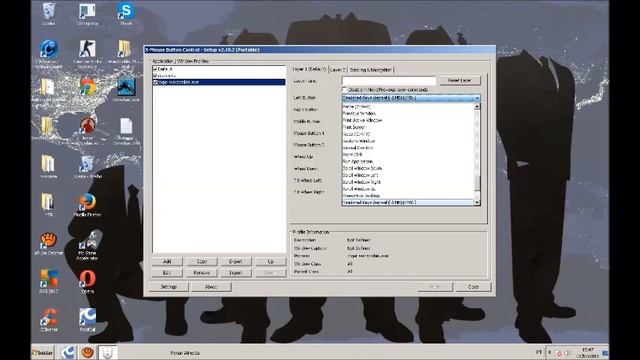The image size is (640, 360).
Task: Click the Up button
Action: pos(271,261)
